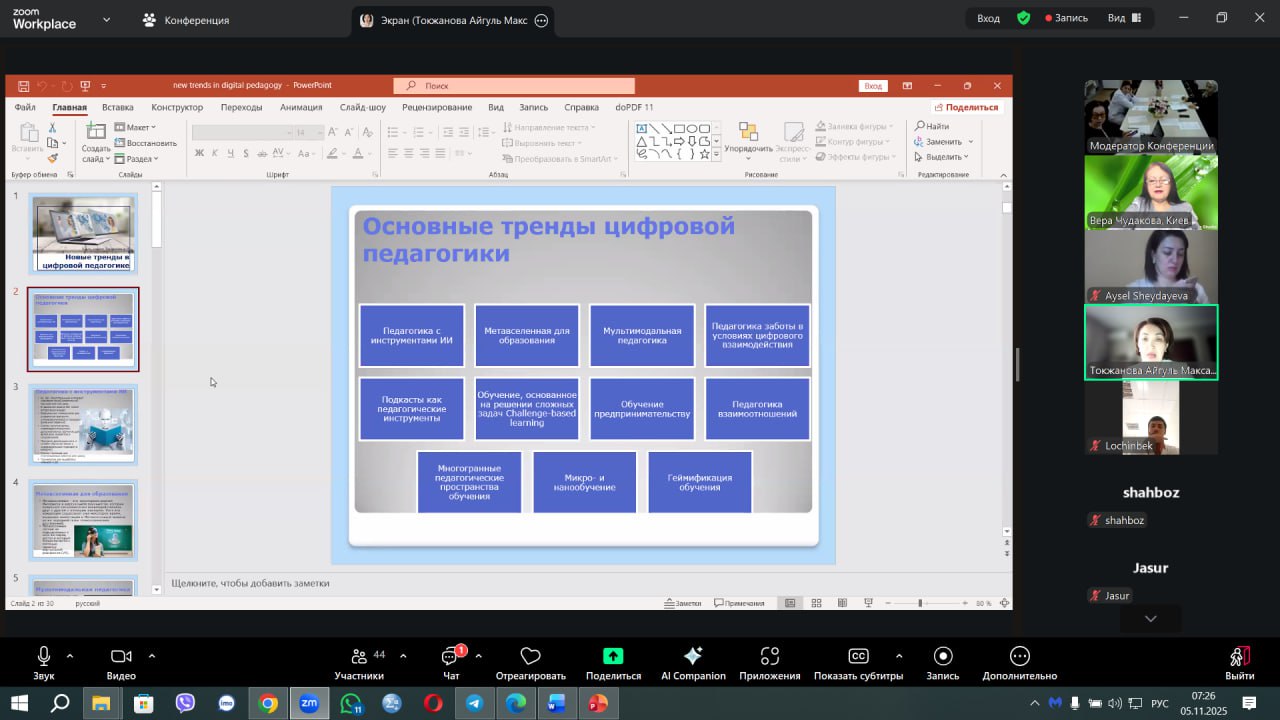Expand video options arrow beside camera
1280x720 pixels.
click(x=152, y=656)
